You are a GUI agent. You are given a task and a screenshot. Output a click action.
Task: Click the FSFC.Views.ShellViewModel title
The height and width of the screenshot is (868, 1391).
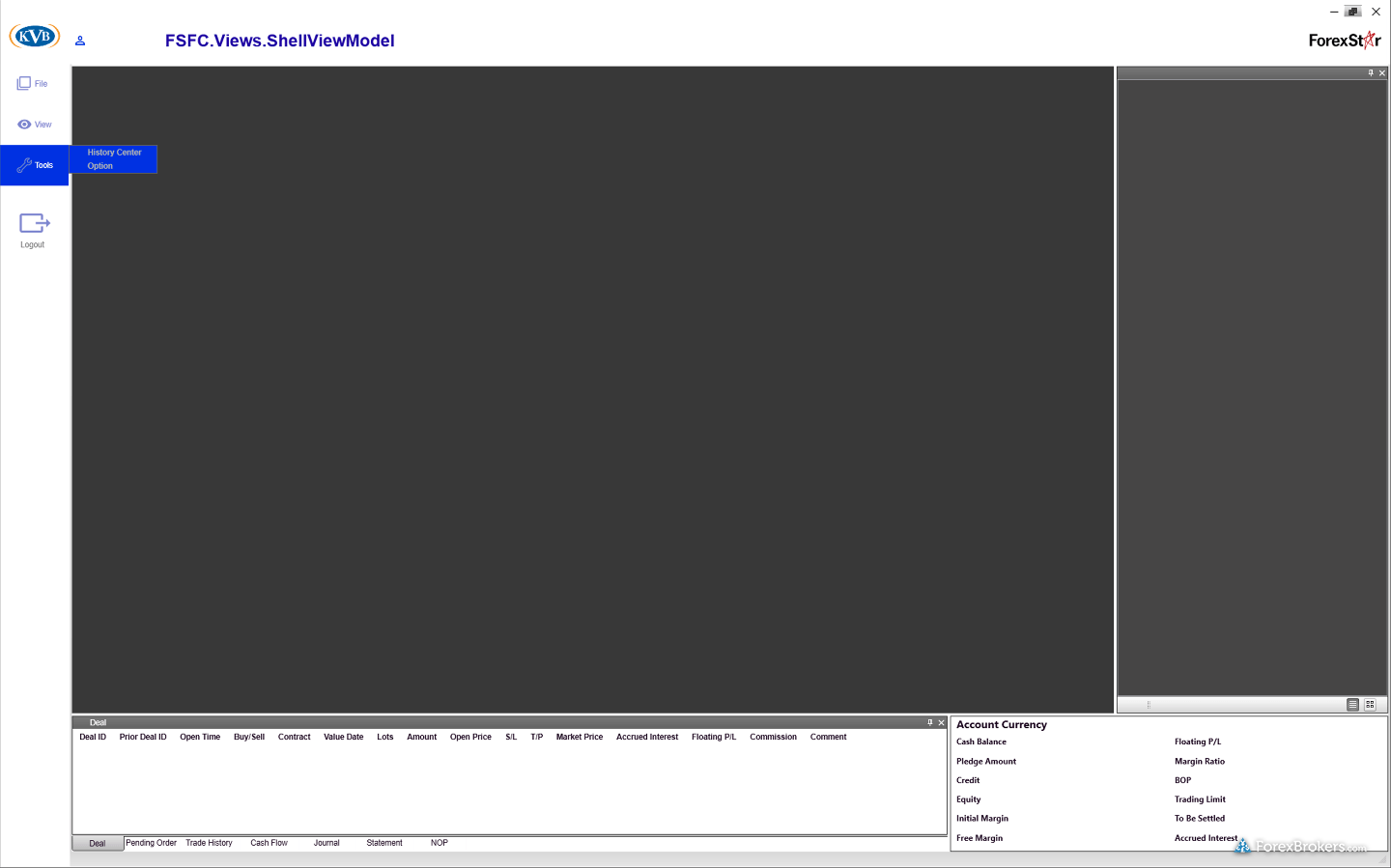[280, 41]
